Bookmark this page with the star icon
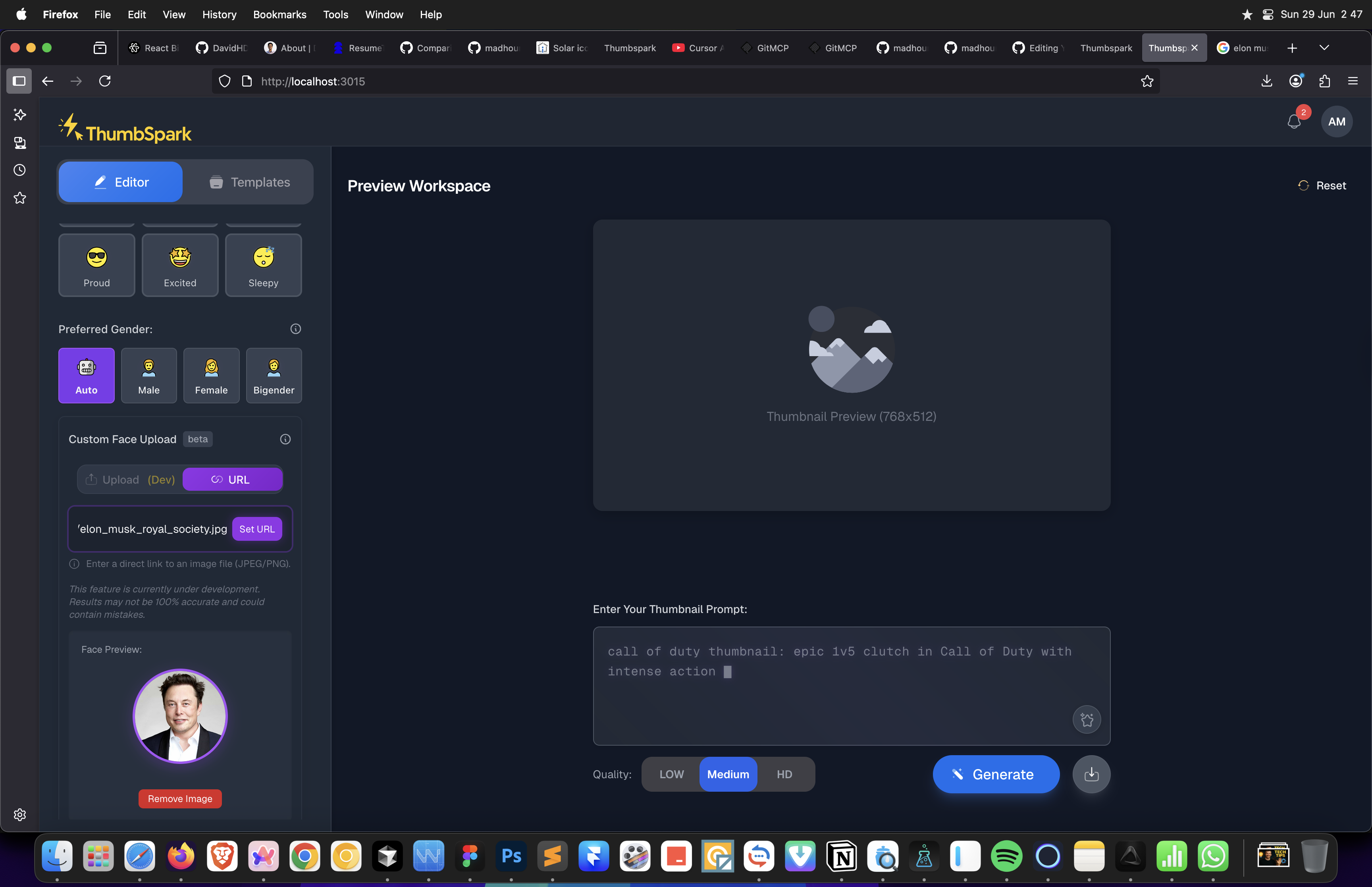The width and height of the screenshot is (1372, 887). [x=1147, y=81]
